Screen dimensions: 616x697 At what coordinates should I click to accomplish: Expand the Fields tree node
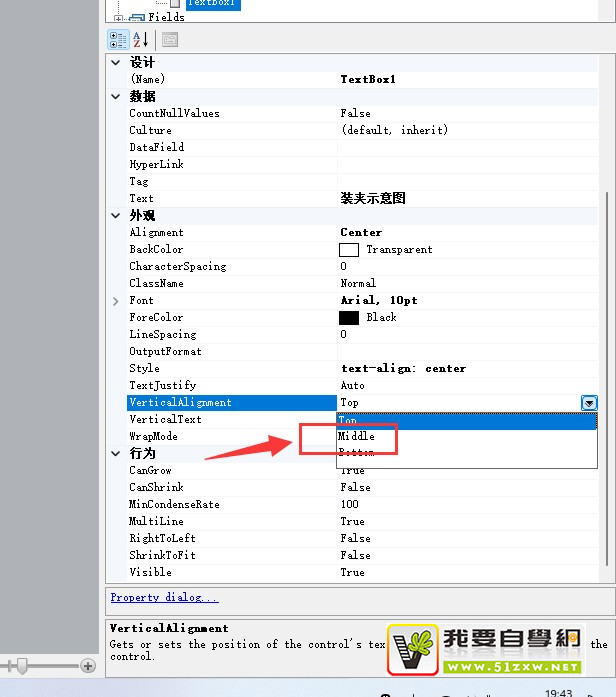[x=119, y=18]
